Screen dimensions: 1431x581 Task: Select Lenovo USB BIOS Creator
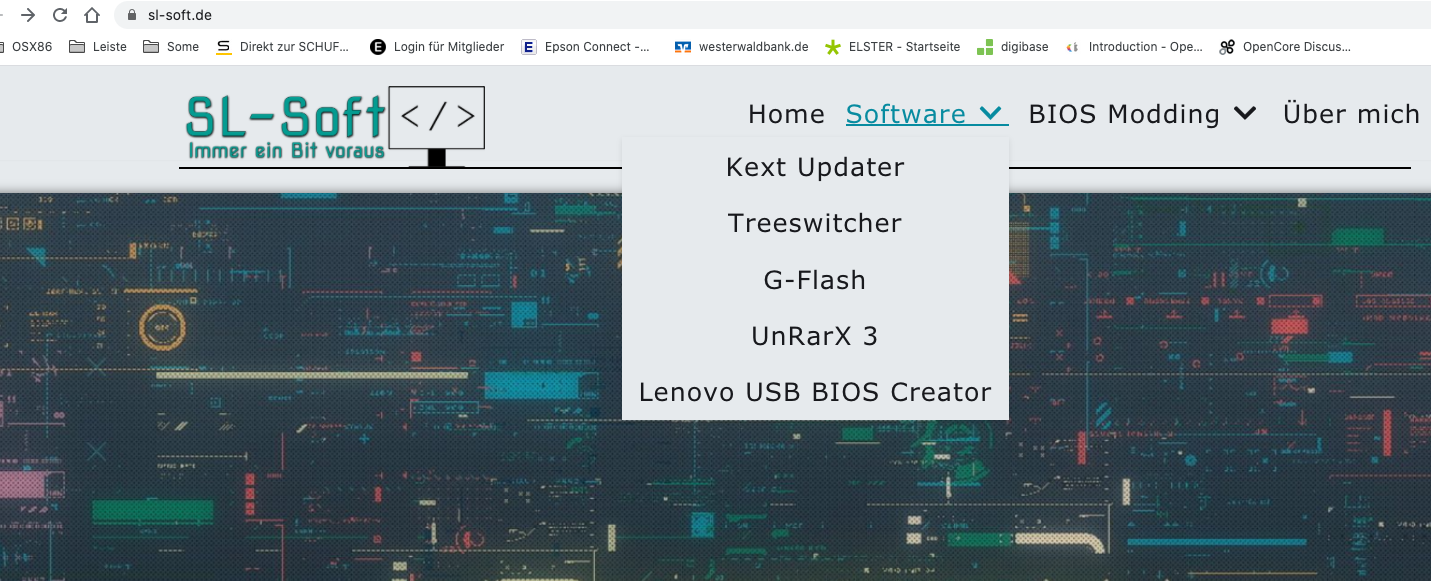point(815,392)
